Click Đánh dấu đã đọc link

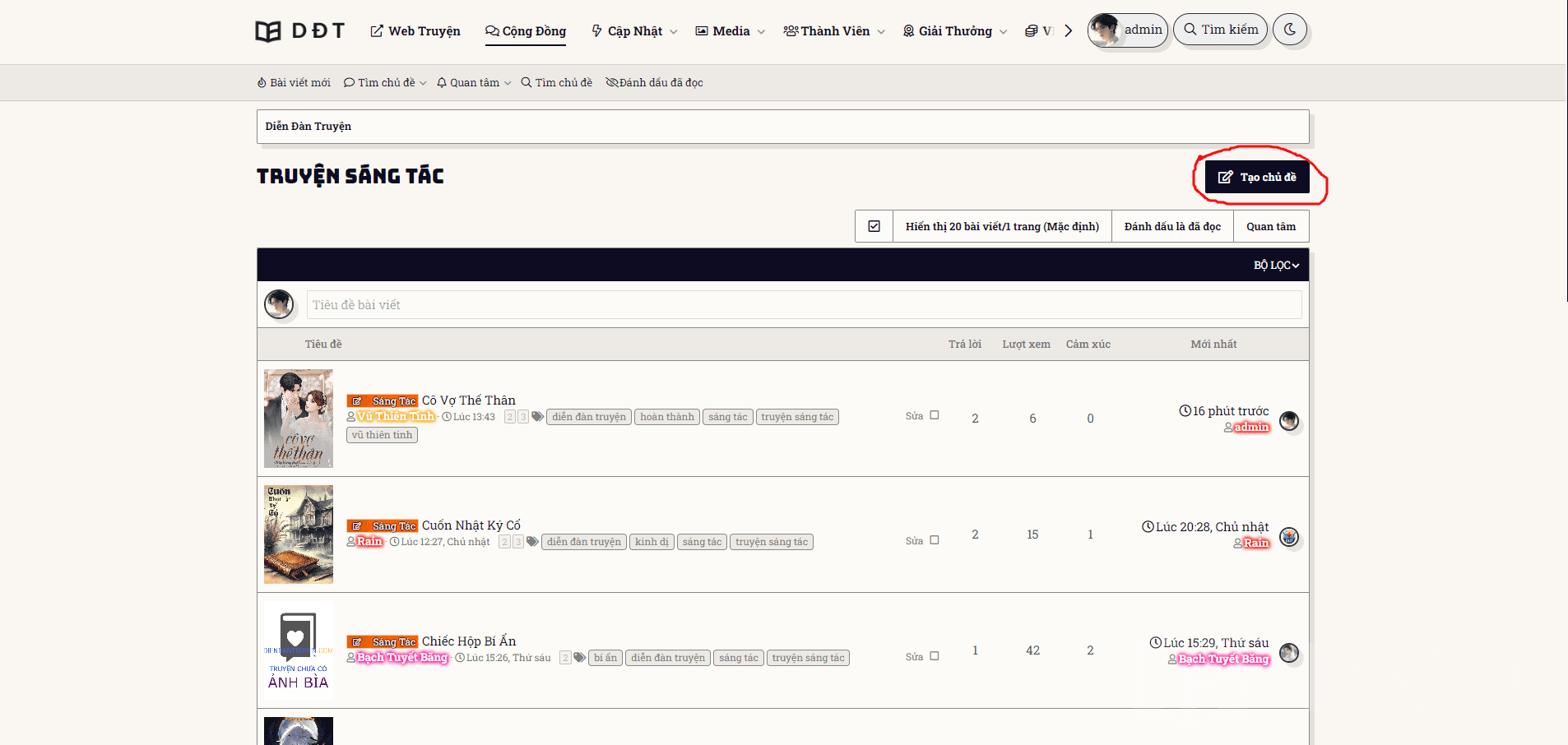click(x=654, y=82)
